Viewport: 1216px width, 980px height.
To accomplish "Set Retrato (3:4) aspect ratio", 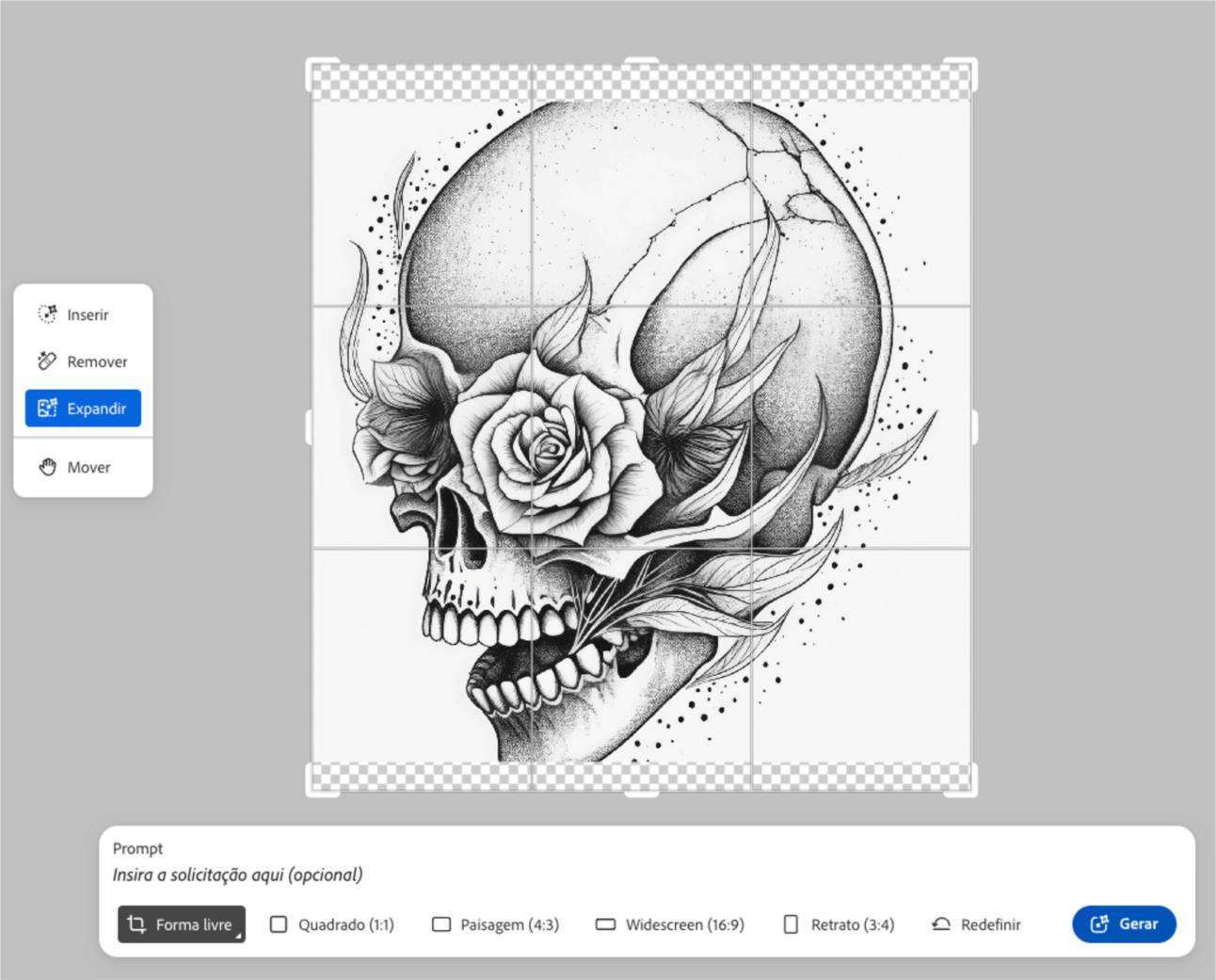I will tap(839, 924).
